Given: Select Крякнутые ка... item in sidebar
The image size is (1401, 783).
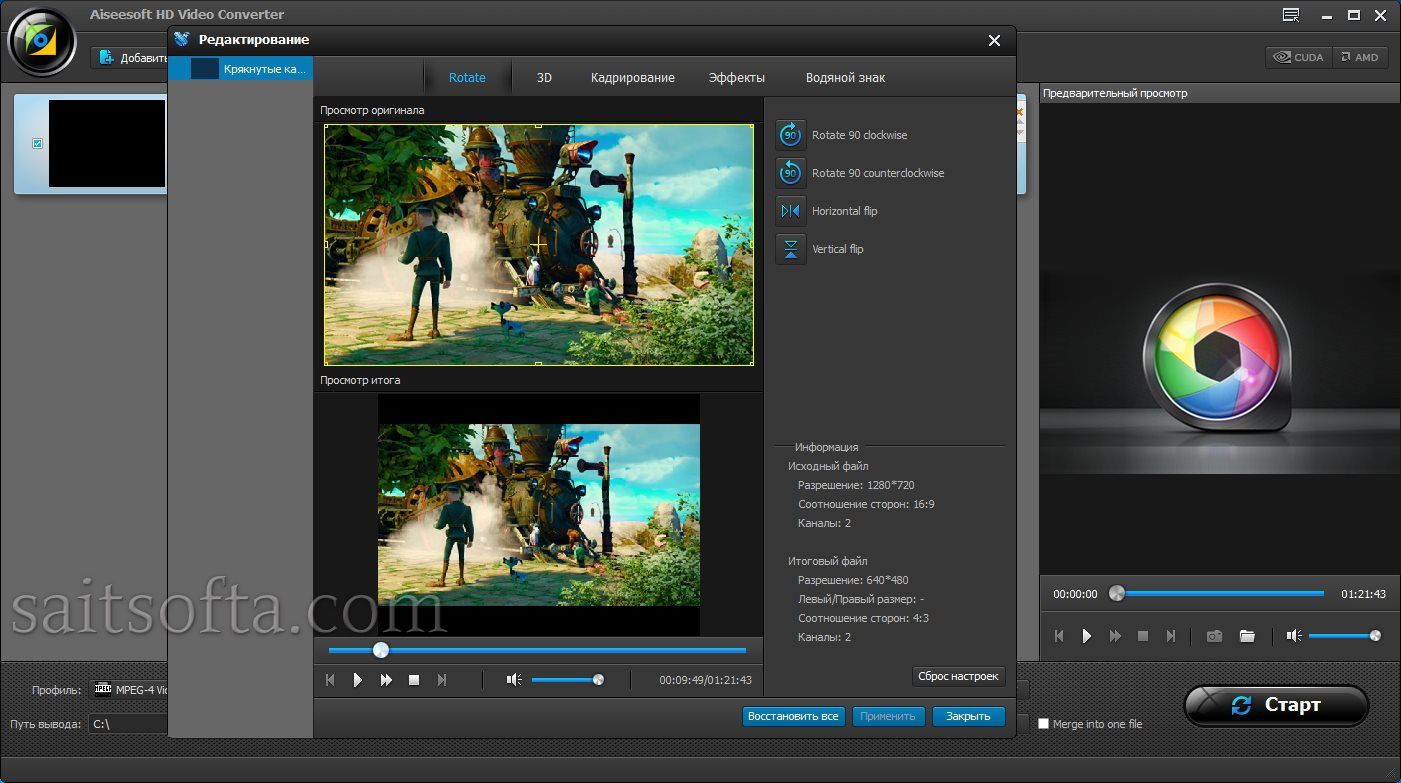Looking at the screenshot, I should (240, 69).
